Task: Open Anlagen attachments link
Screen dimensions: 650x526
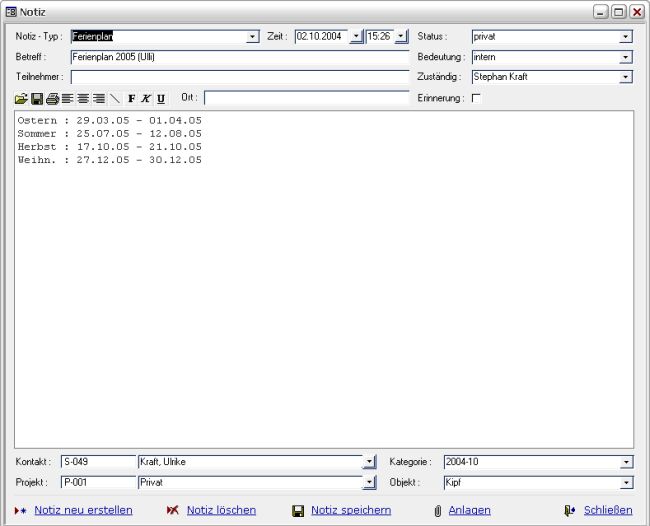Action: [x=469, y=510]
